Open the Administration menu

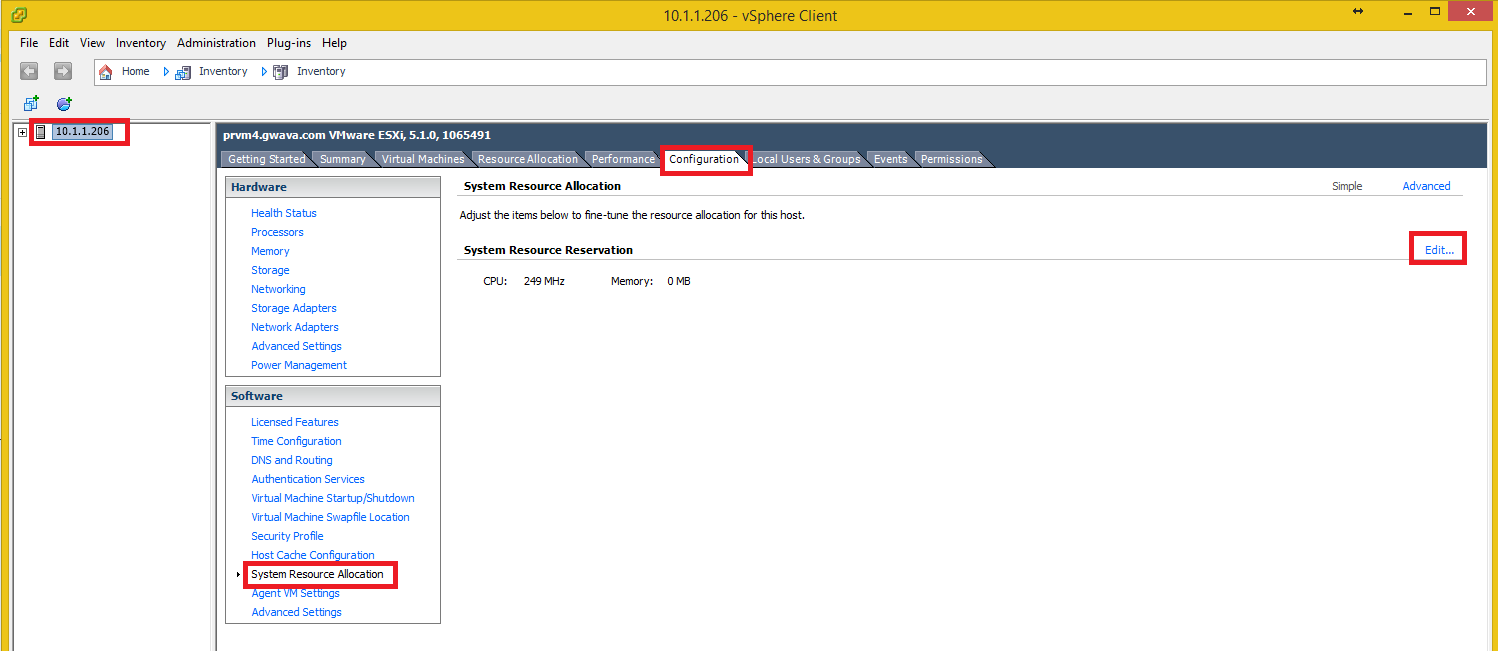tap(216, 43)
